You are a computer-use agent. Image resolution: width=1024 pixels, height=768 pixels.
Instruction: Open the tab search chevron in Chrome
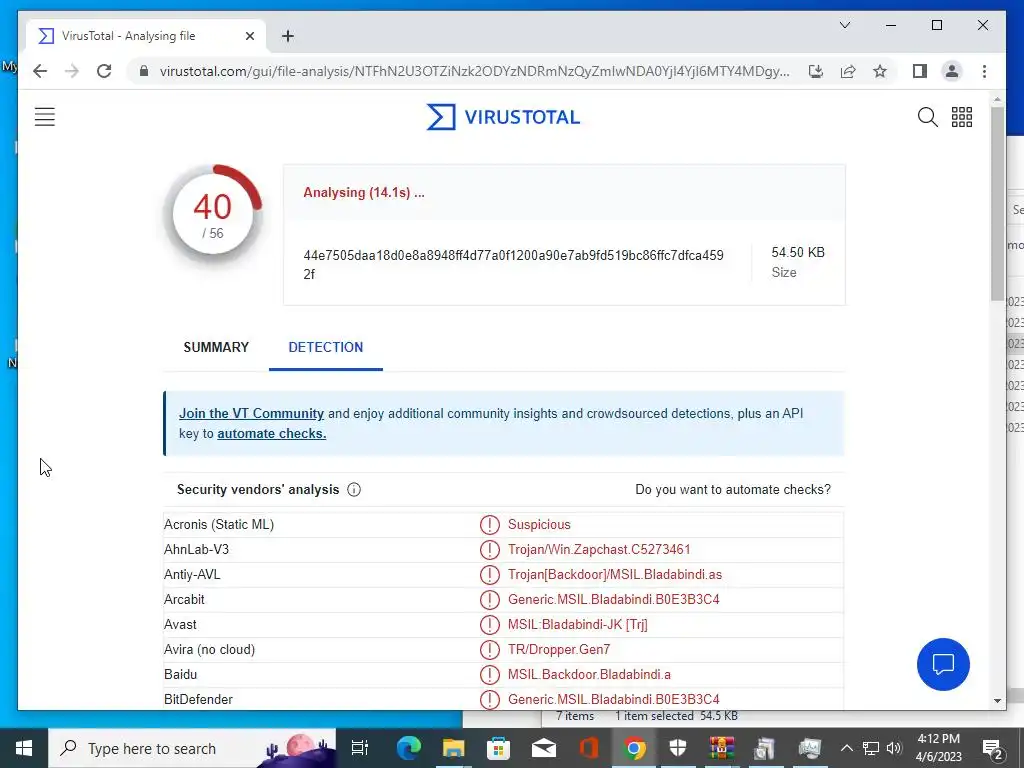click(844, 25)
